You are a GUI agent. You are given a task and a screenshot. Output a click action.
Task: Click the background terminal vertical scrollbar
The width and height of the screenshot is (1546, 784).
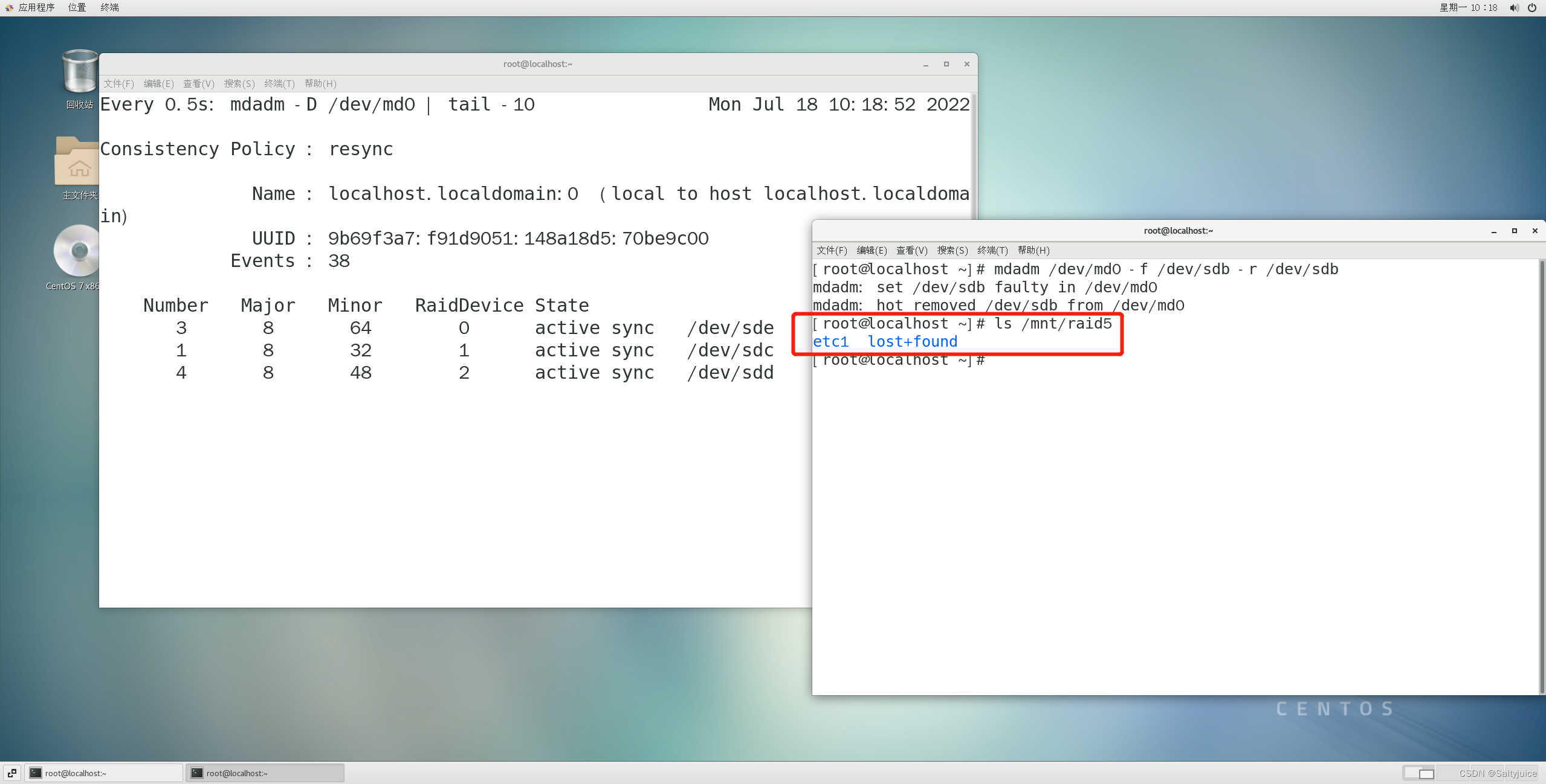point(974,156)
